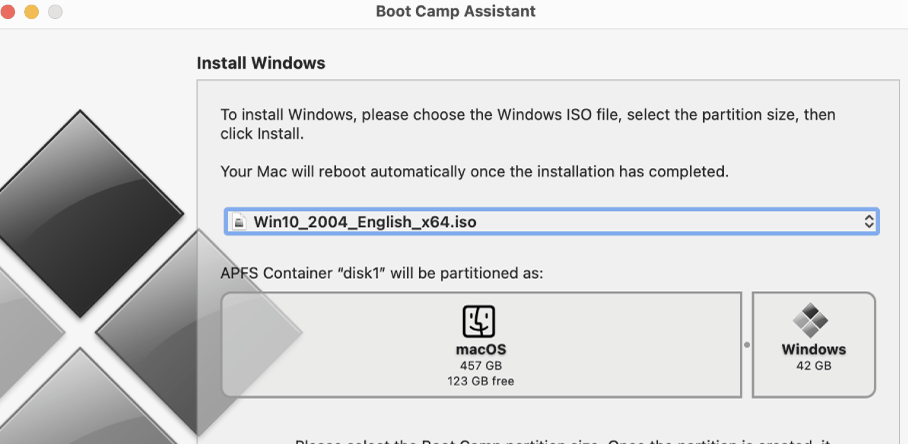Click the "Boot Camp Assistant" window title
This screenshot has height=444, width=908.
[x=456, y=11]
